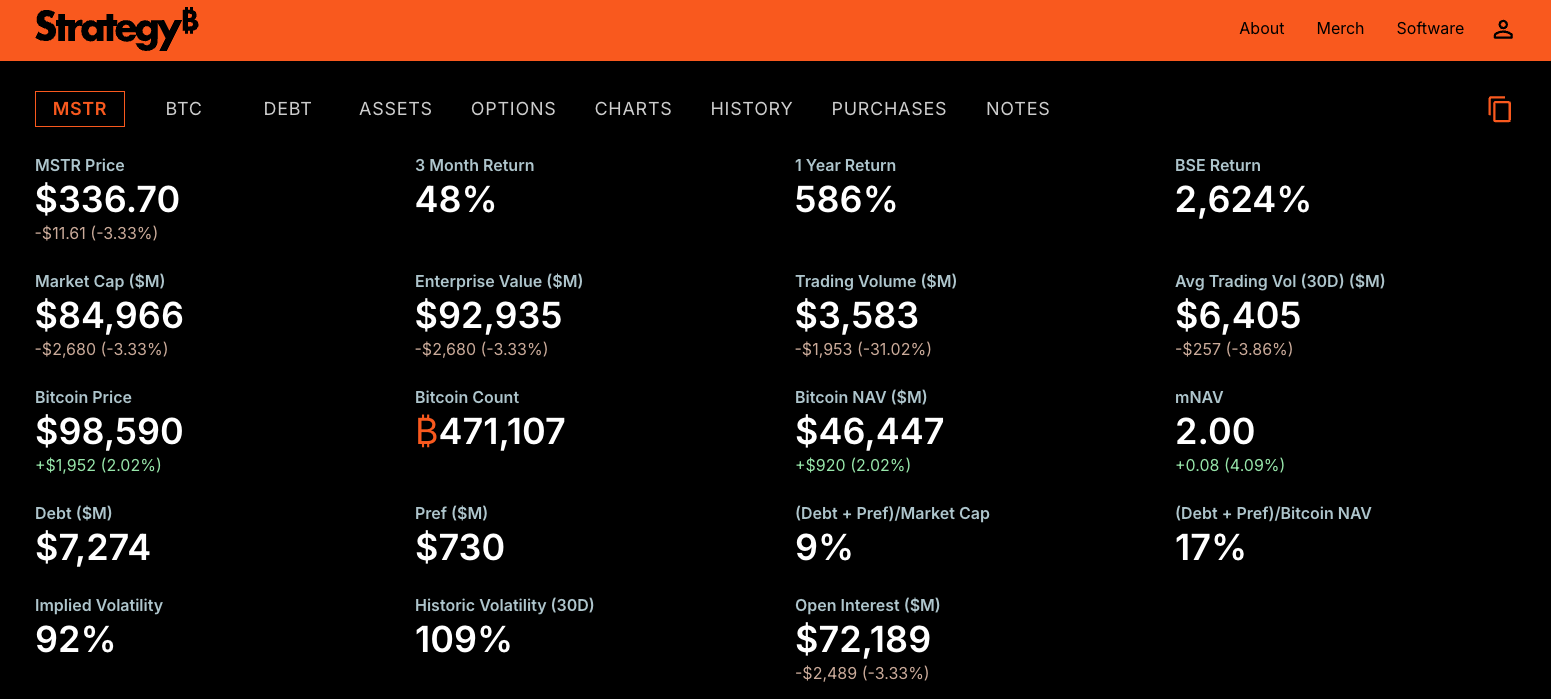This screenshot has width=1551, height=699.
Task: Go to the ASSETS tab
Action: click(x=396, y=109)
